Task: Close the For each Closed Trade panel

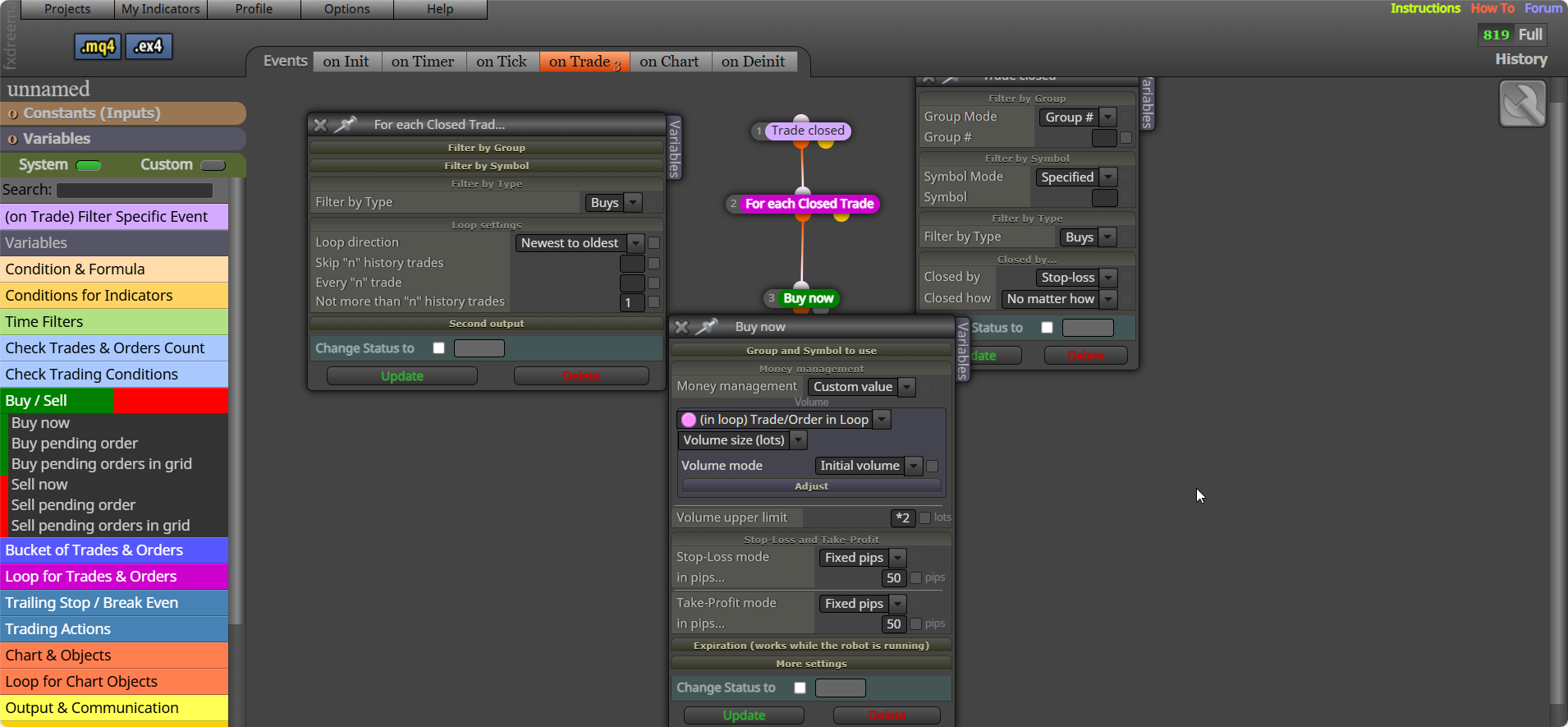Action: (x=320, y=125)
